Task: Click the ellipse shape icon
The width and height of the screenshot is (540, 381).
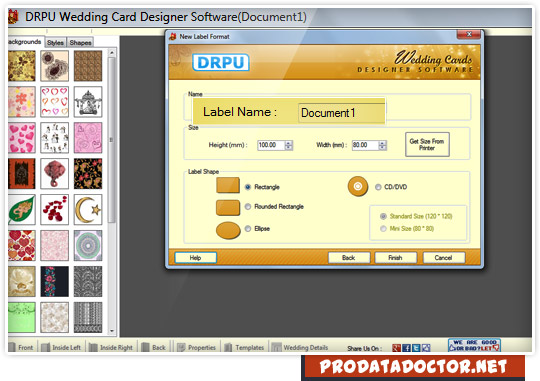Action: [x=228, y=230]
